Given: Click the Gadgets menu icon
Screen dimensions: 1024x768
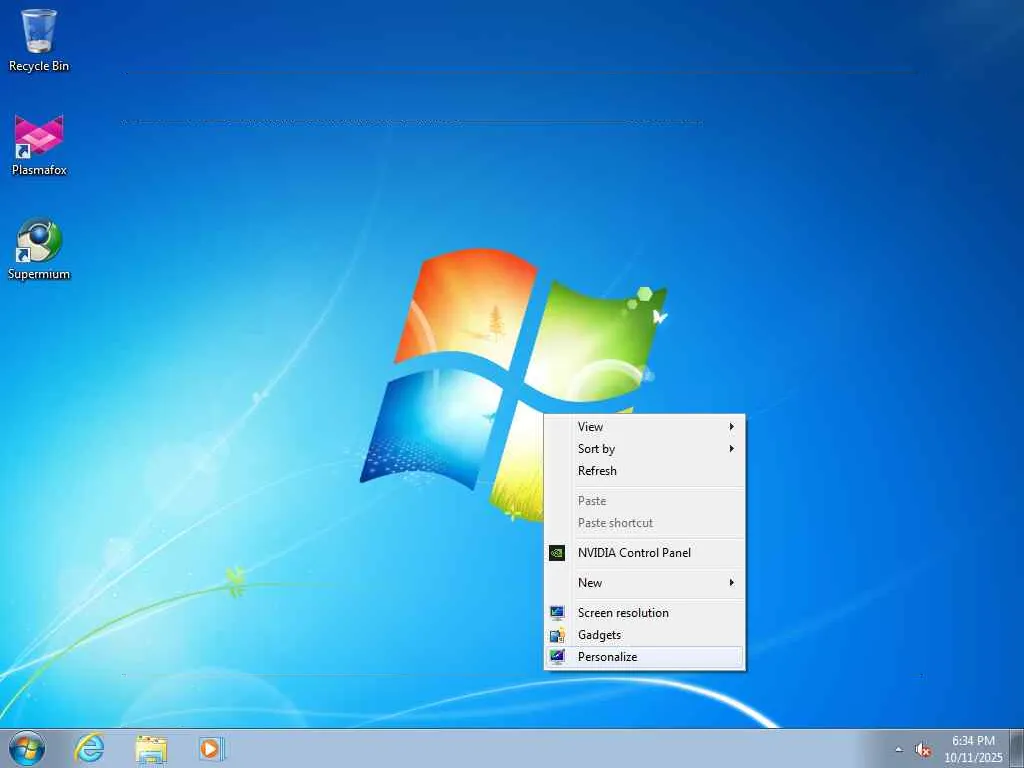Looking at the screenshot, I should coord(557,635).
